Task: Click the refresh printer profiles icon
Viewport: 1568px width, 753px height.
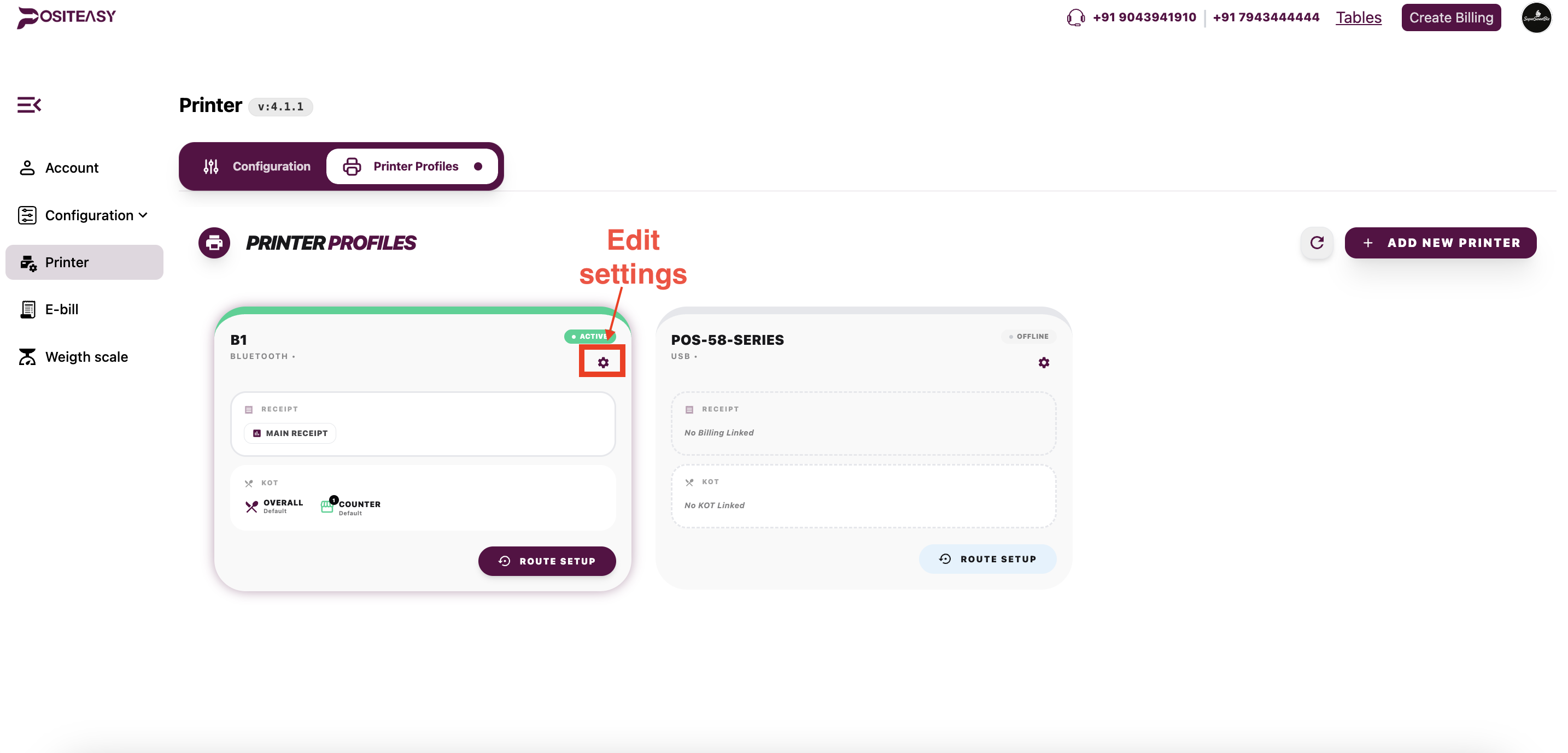Action: pyautogui.click(x=1317, y=243)
